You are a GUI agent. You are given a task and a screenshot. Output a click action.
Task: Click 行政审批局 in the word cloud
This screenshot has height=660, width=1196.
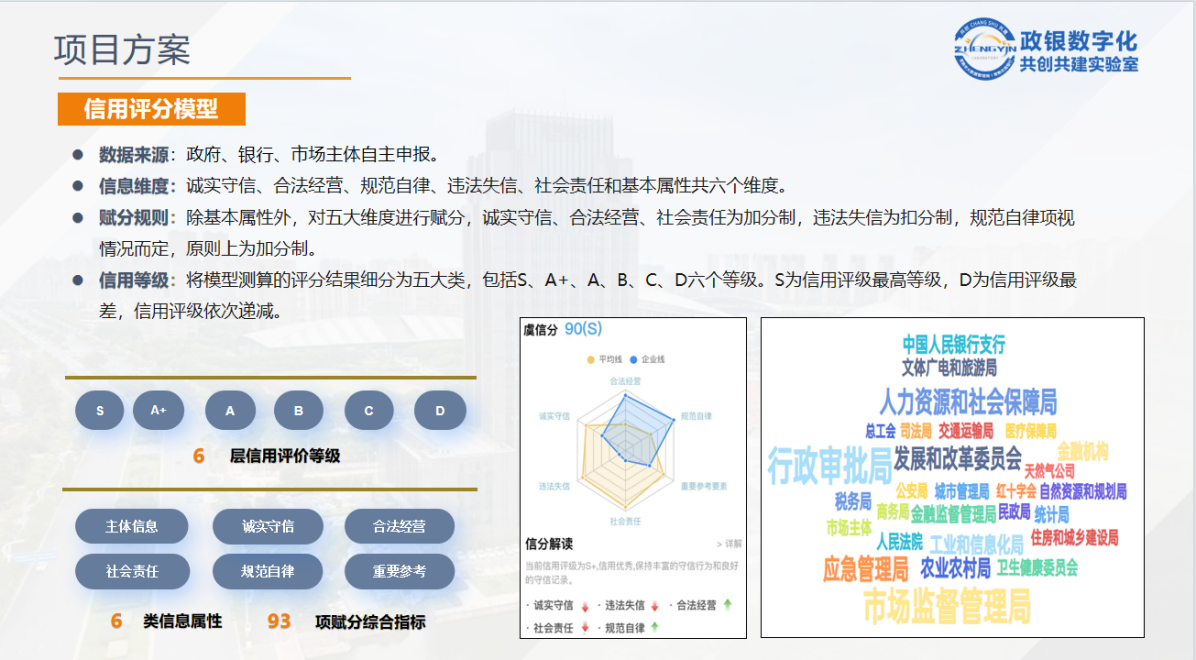tap(829, 465)
